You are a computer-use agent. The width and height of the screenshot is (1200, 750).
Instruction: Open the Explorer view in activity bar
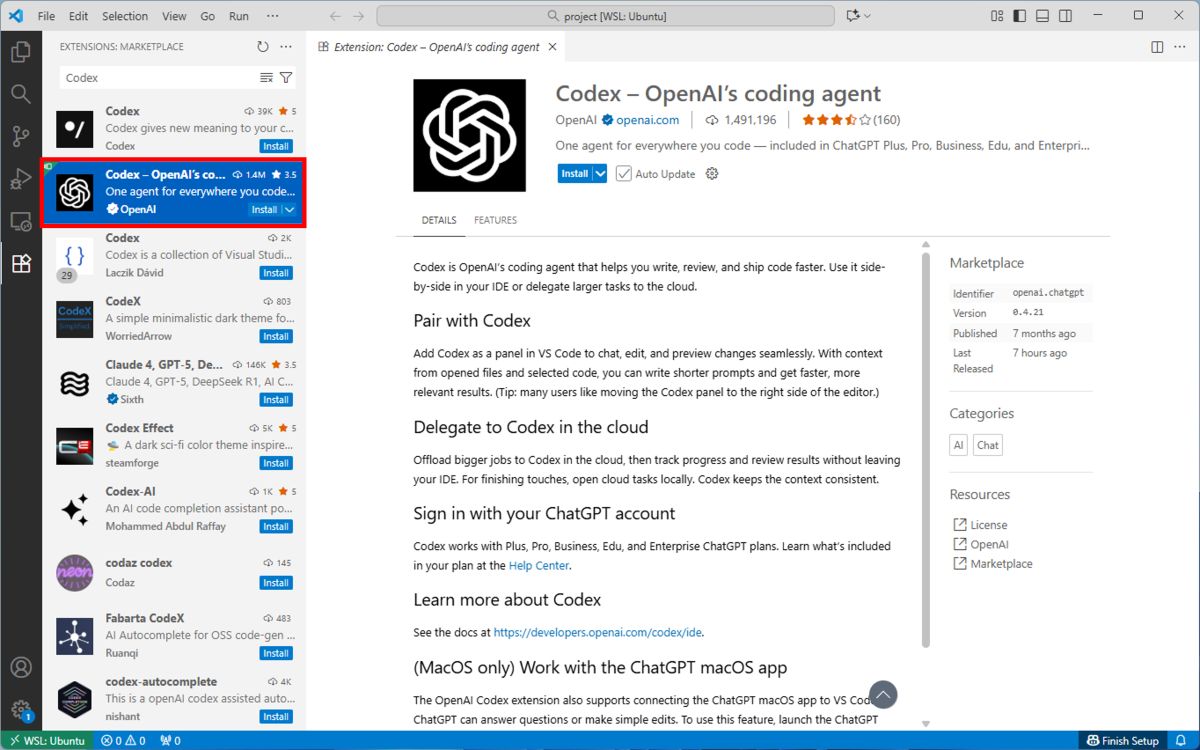(21, 52)
